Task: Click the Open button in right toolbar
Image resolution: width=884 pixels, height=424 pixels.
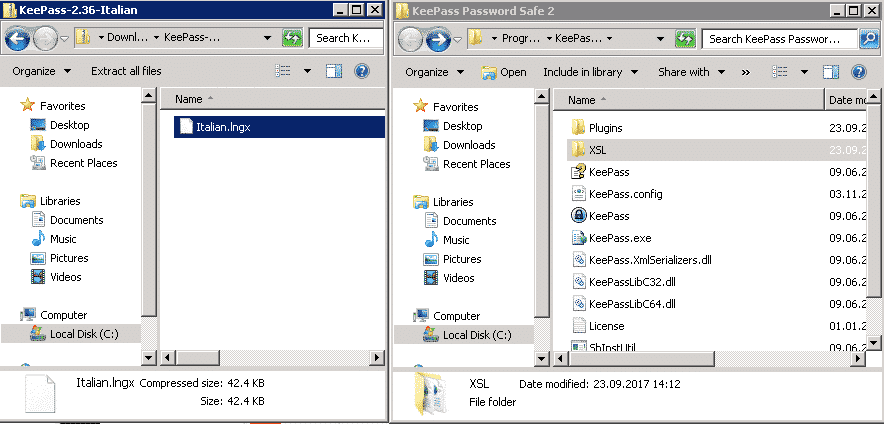Action: [x=504, y=72]
